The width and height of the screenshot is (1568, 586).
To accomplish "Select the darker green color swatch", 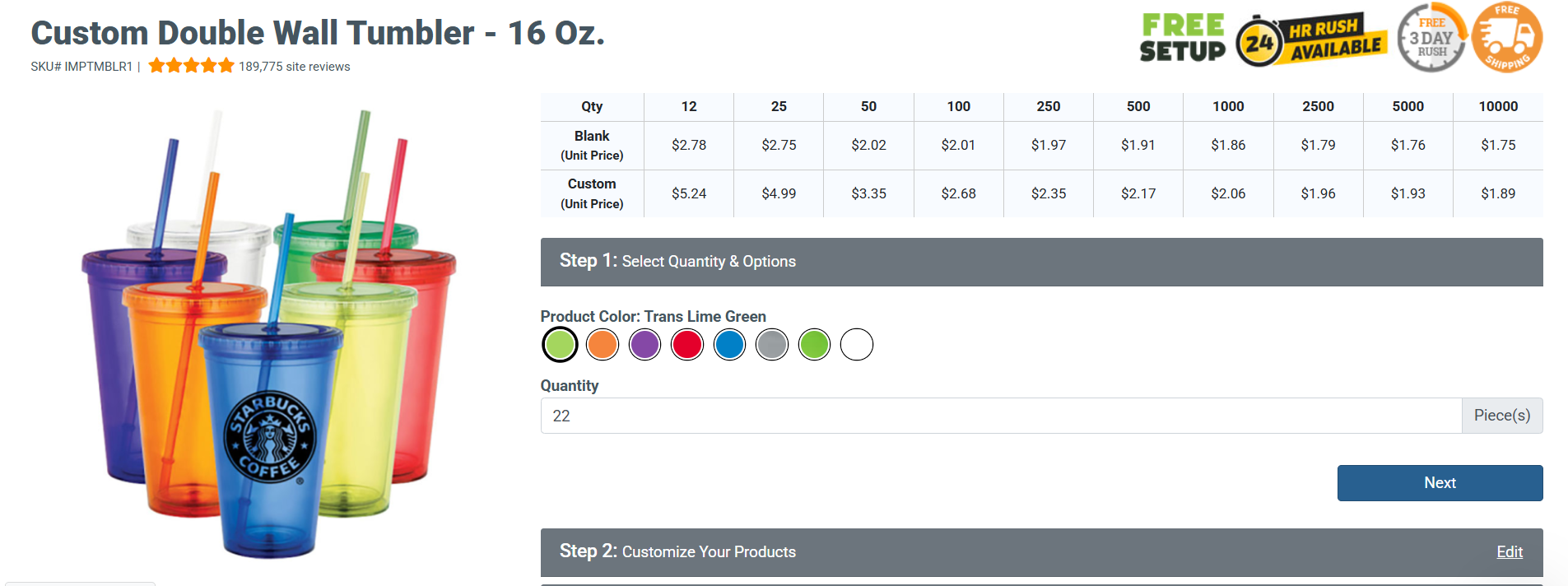I will tap(814, 344).
